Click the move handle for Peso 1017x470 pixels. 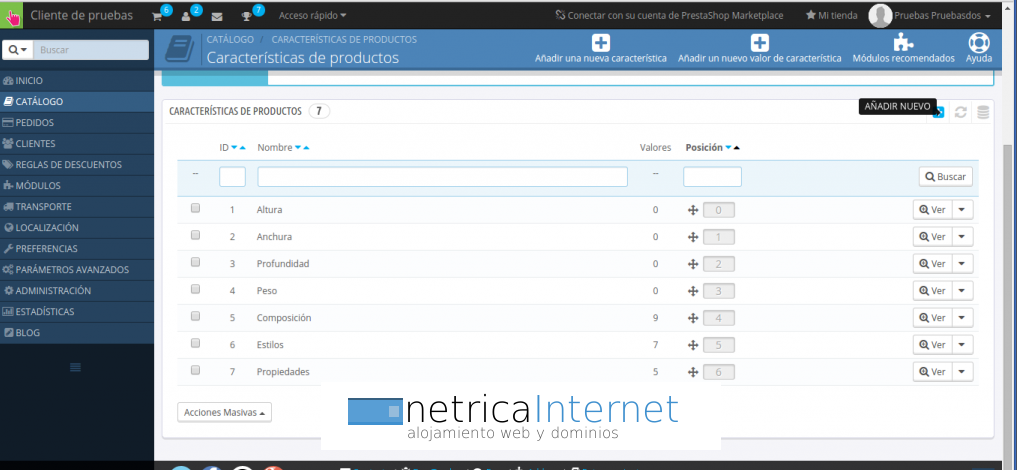click(693, 291)
